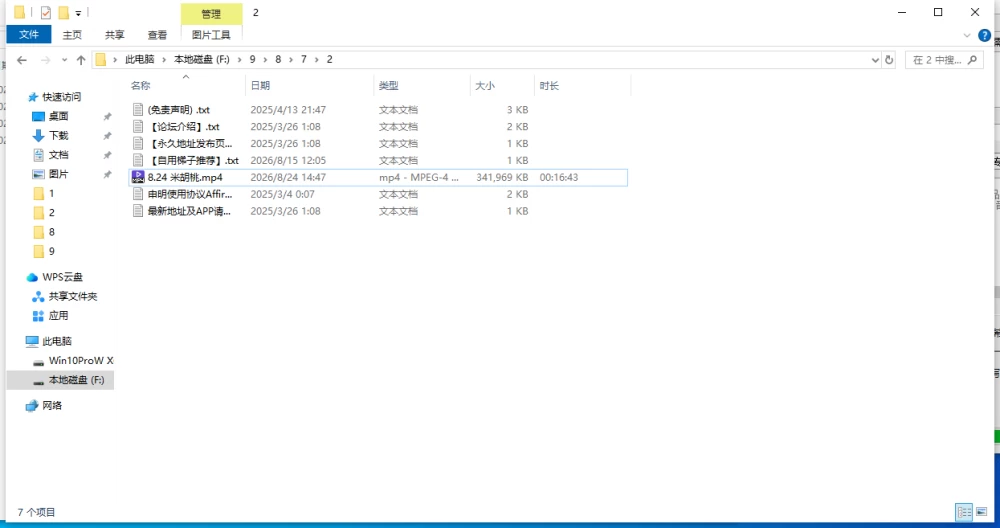Switch to the 查看 ribbon tab
Viewport: 1000px width, 528px height.
[x=158, y=35]
